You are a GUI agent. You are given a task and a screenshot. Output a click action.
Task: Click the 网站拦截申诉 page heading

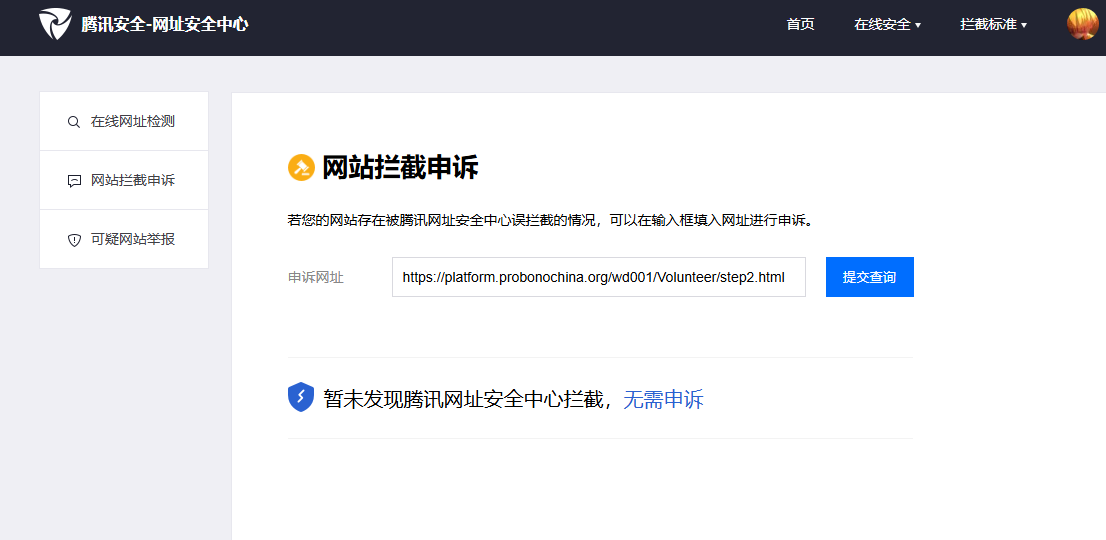coord(400,168)
